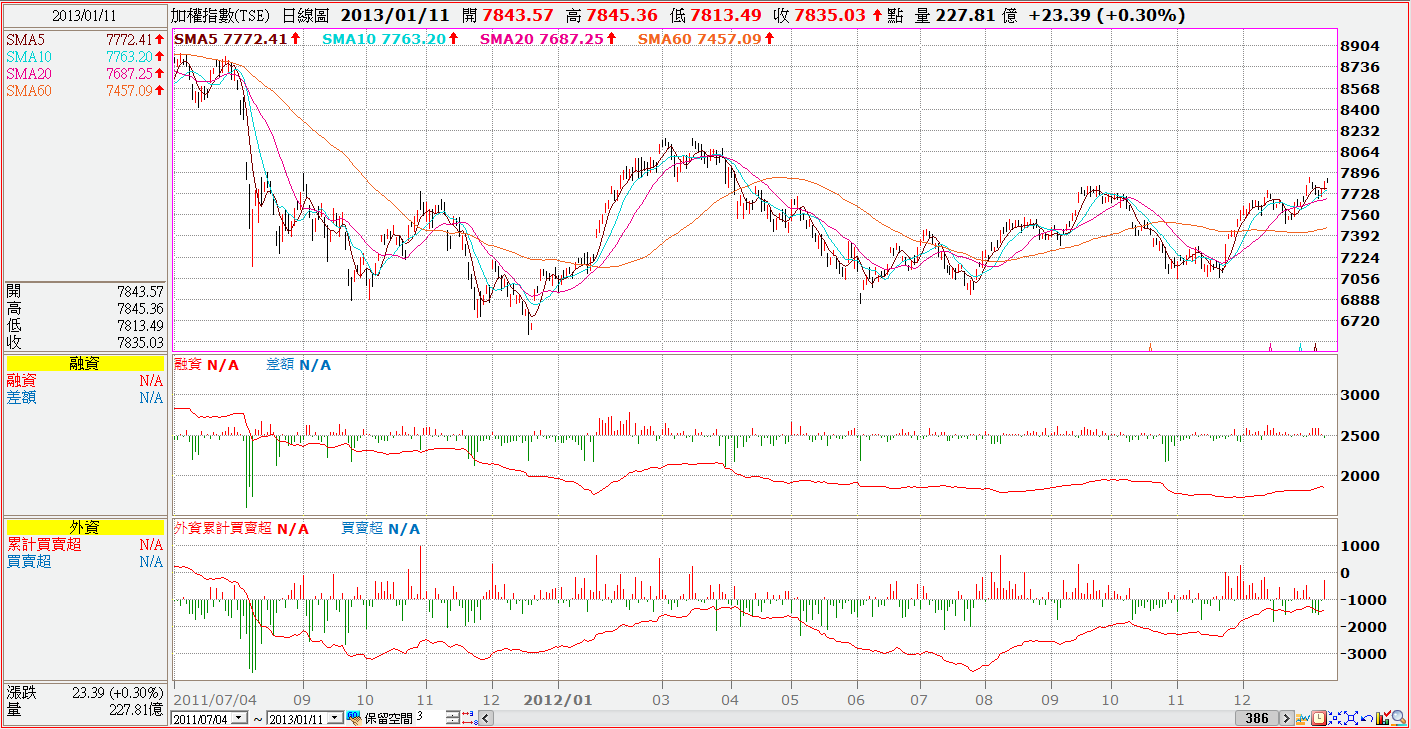Open the start date 2011/07/04 dropdown
Image resolution: width=1411 pixels, height=729 pixels.
[x=238, y=718]
